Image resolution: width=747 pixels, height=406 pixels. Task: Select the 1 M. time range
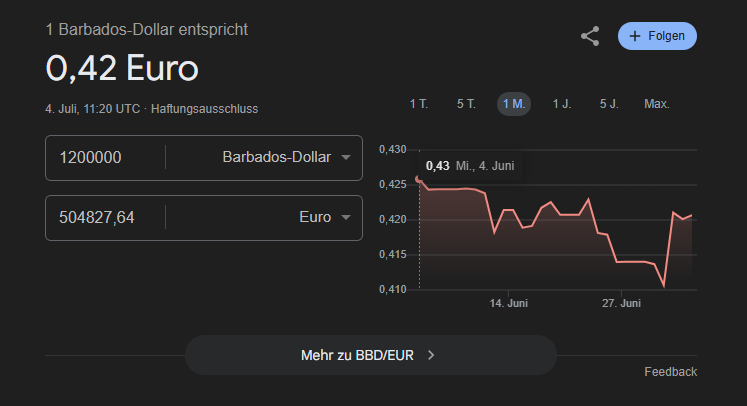pos(514,104)
